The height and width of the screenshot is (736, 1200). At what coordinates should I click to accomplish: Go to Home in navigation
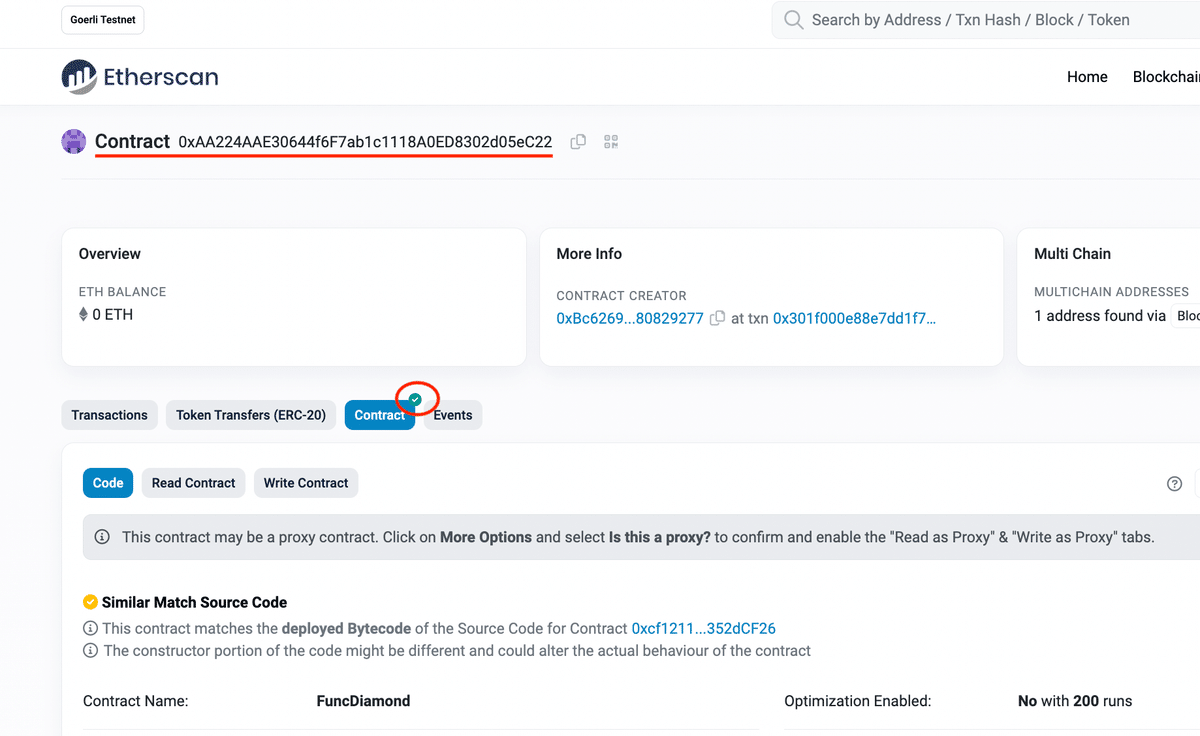pos(1087,77)
